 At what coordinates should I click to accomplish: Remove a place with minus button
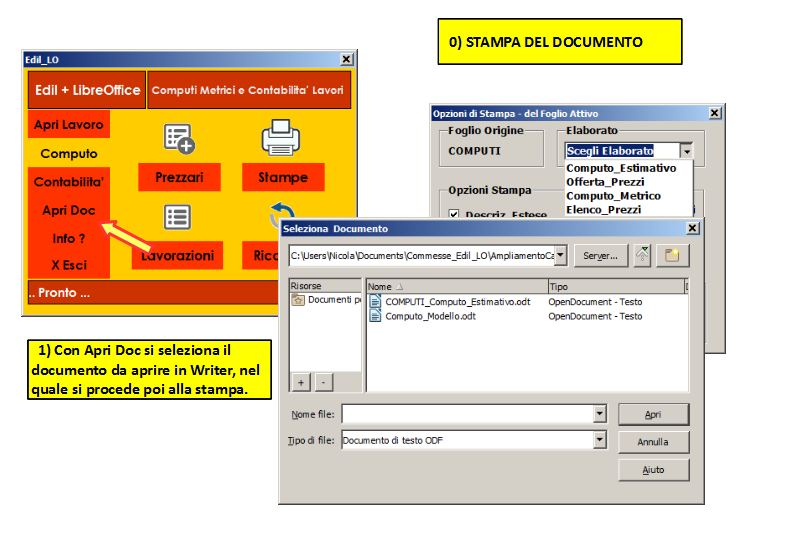tap(324, 382)
